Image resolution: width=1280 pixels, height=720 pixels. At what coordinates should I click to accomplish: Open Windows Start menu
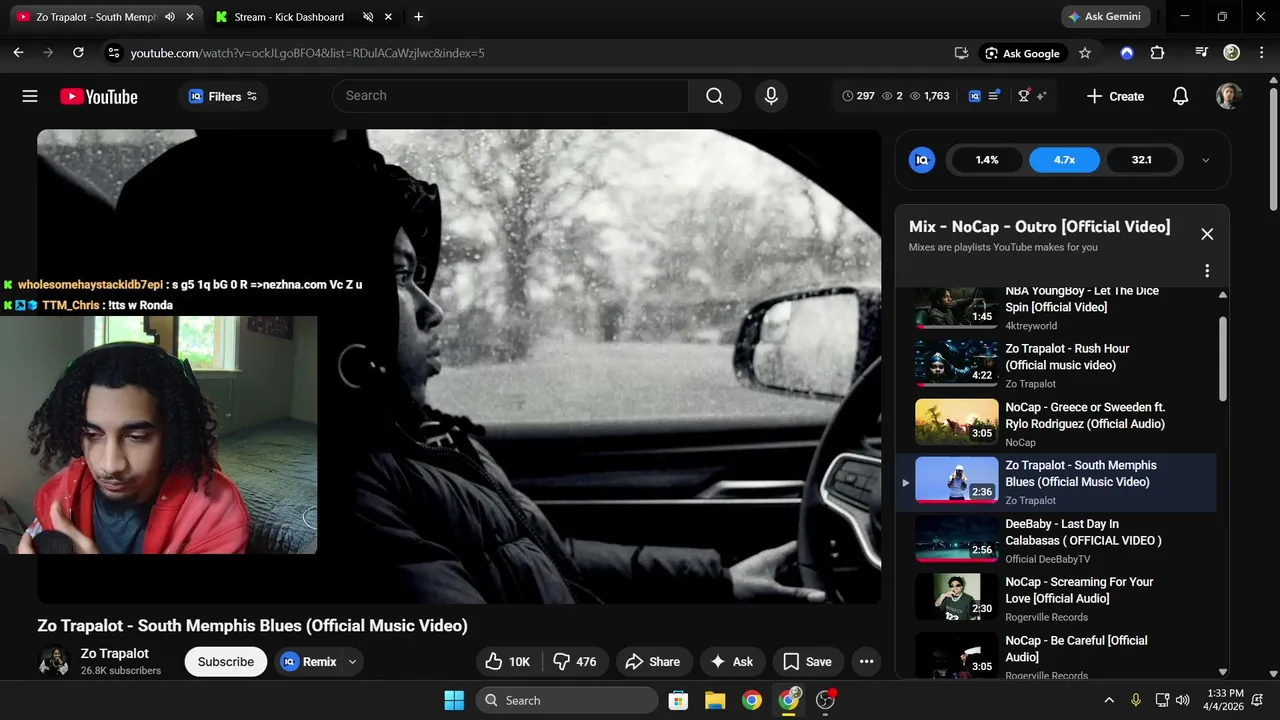click(454, 700)
